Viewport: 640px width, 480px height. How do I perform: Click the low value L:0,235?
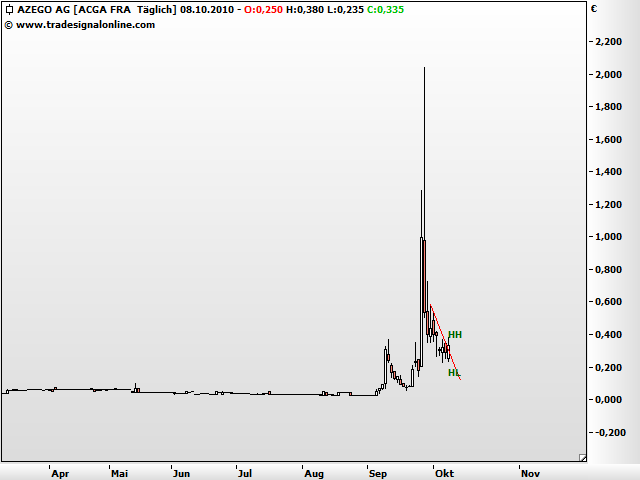pyautogui.click(x=345, y=9)
